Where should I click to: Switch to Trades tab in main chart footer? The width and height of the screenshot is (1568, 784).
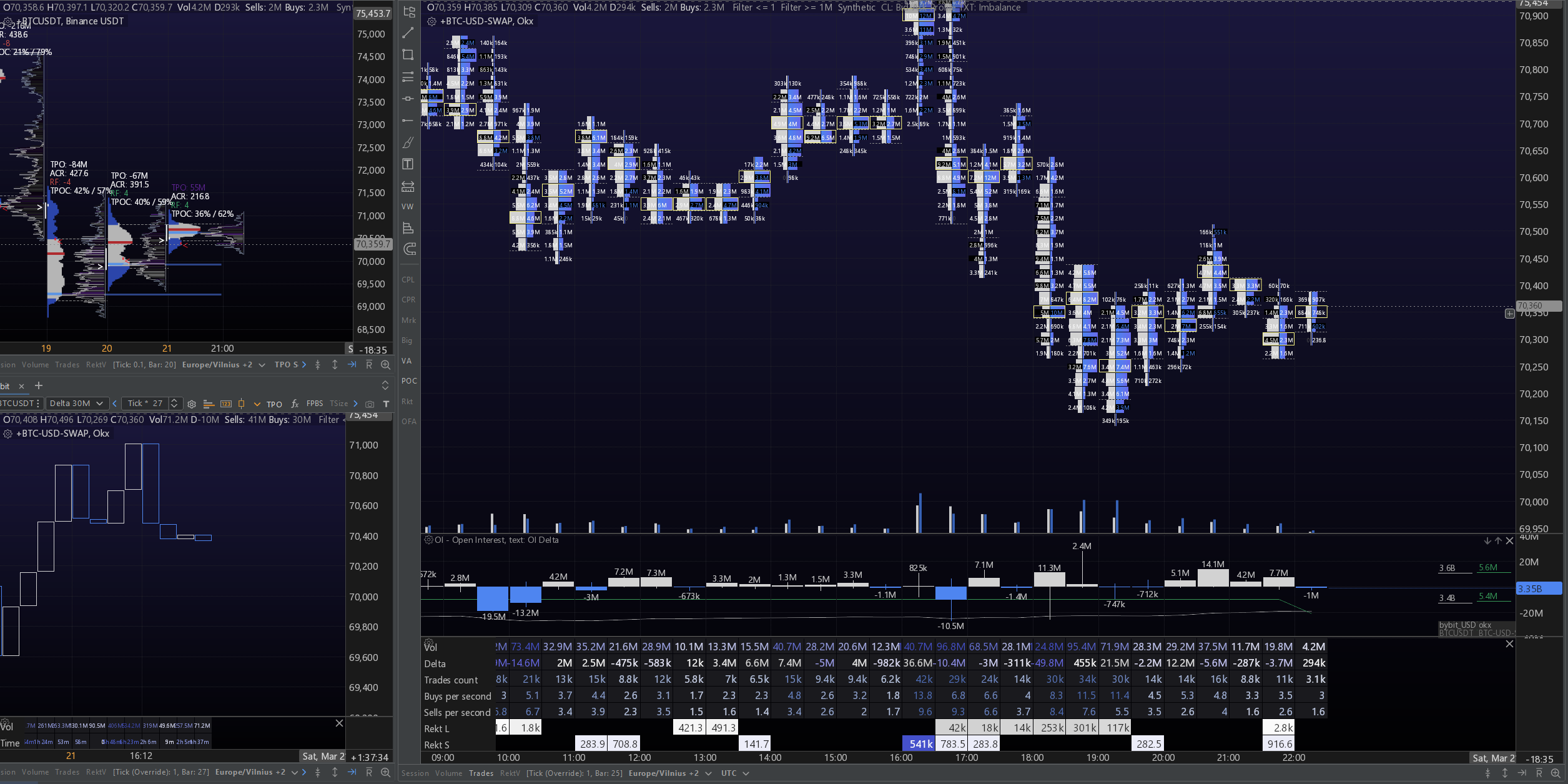[x=481, y=773]
